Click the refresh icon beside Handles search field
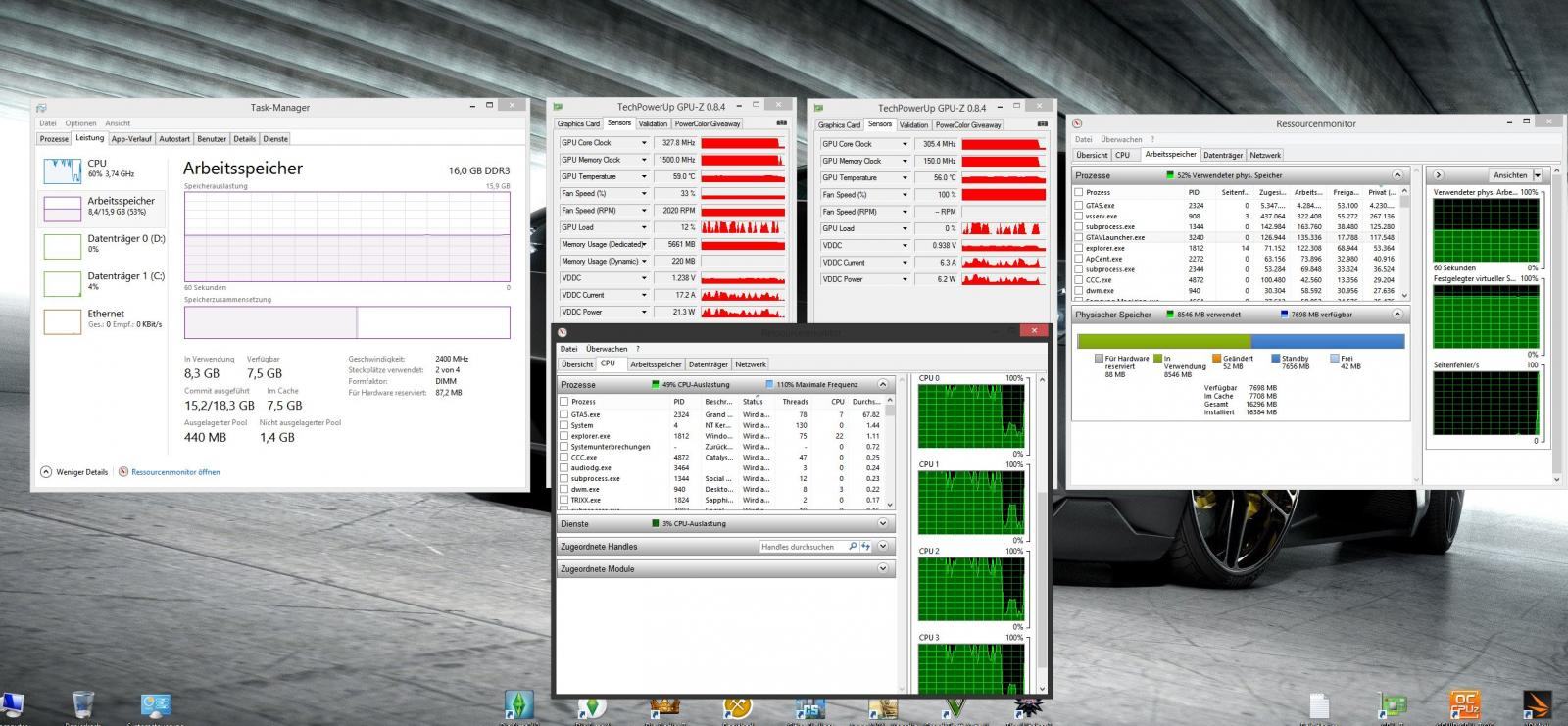Image resolution: width=1568 pixels, height=726 pixels. pos(866,547)
